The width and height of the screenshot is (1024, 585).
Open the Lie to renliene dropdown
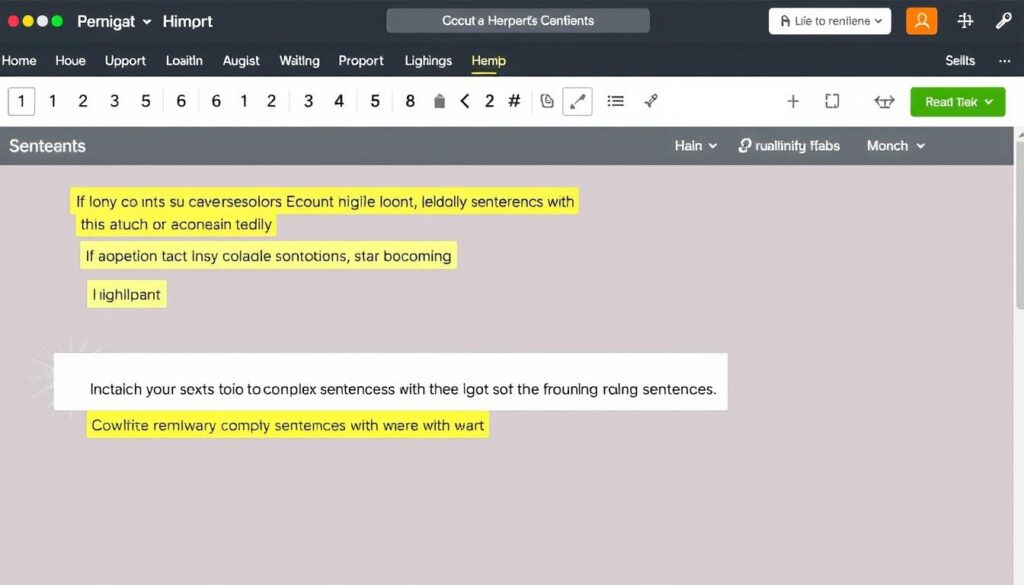click(830, 21)
